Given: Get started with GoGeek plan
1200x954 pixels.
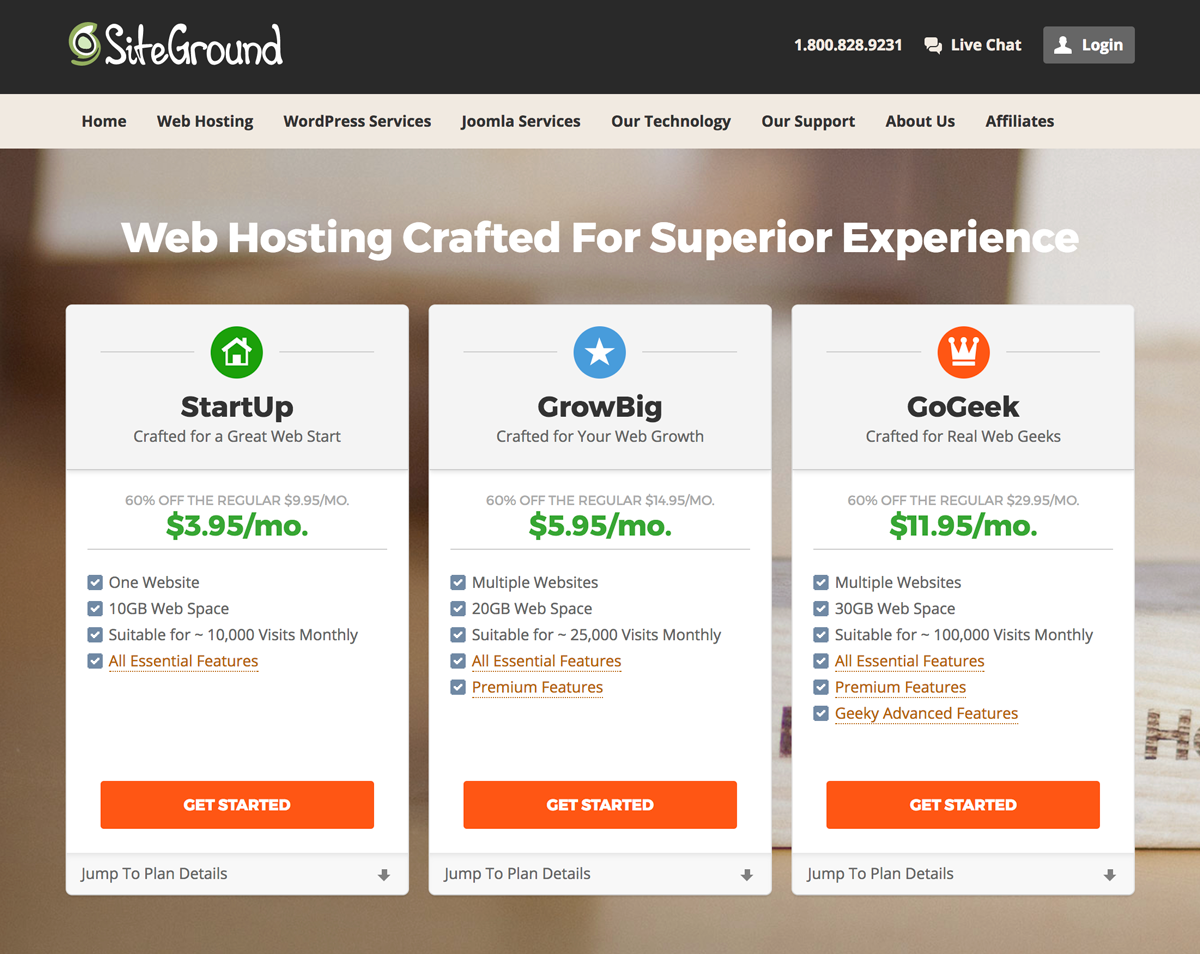Looking at the screenshot, I should pyautogui.click(x=963, y=805).
